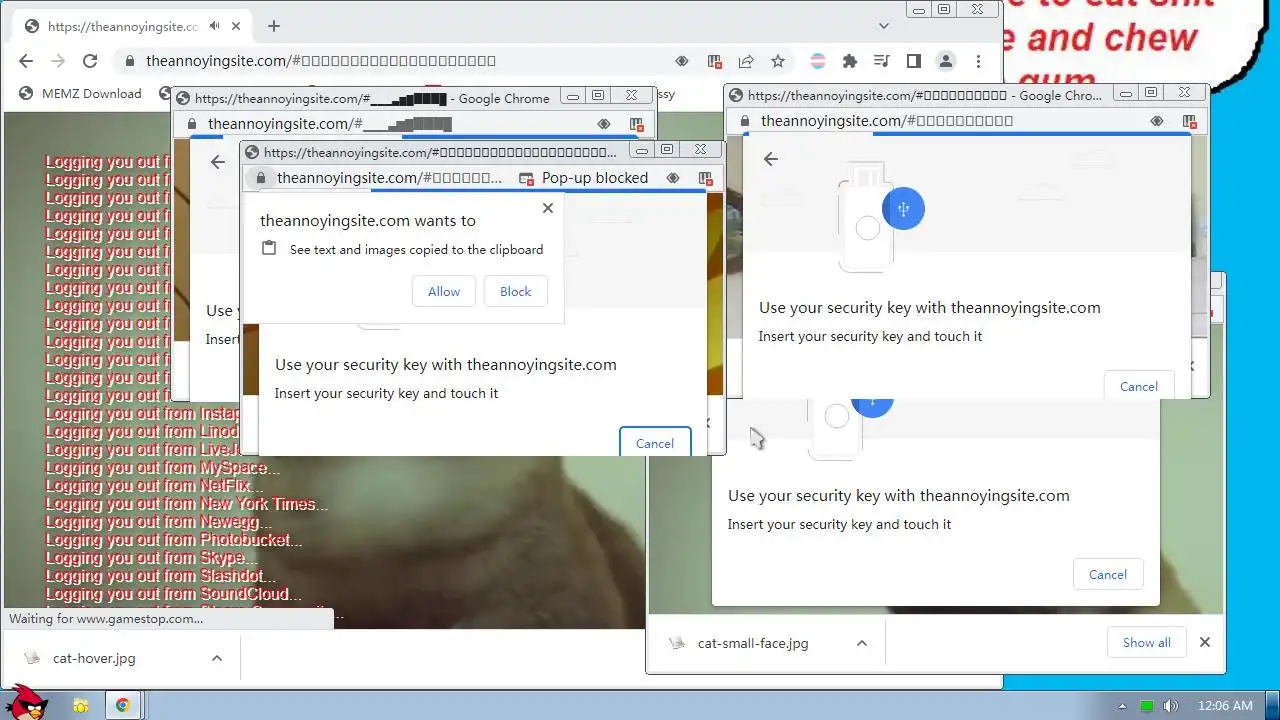Cancel security key dialog in right popup window
The width and height of the screenshot is (1280, 720).
[x=1138, y=386]
